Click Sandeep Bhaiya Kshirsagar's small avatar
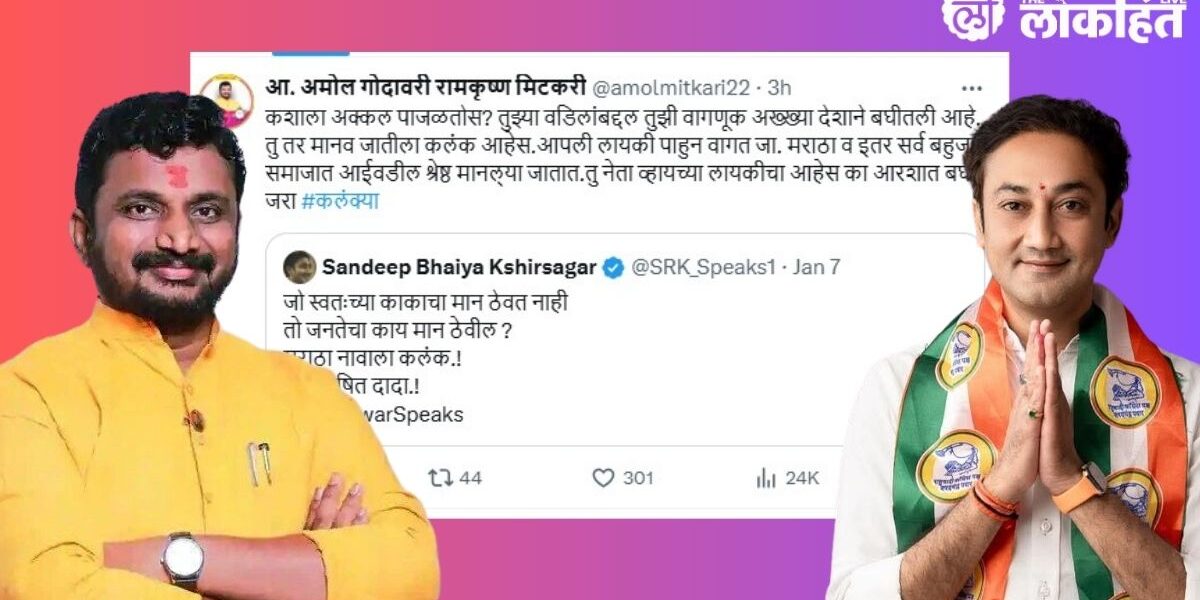 (x=300, y=267)
